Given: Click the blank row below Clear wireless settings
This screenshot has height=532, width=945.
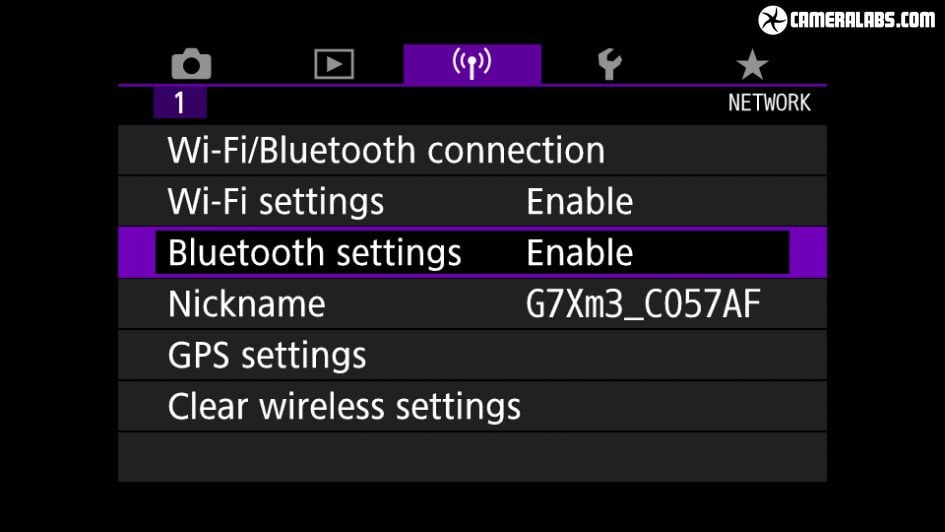Looking at the screenshot, I should (472, 457).
